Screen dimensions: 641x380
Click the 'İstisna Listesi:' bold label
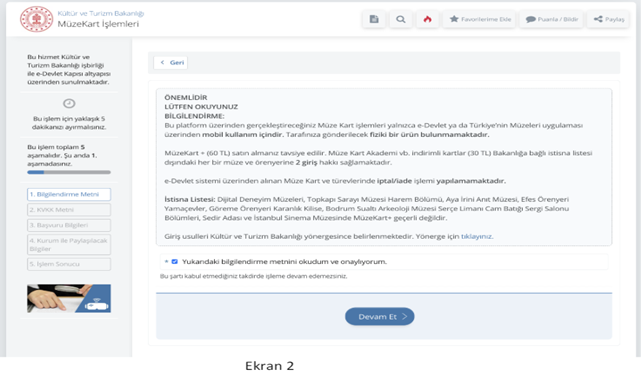(190, 199)
